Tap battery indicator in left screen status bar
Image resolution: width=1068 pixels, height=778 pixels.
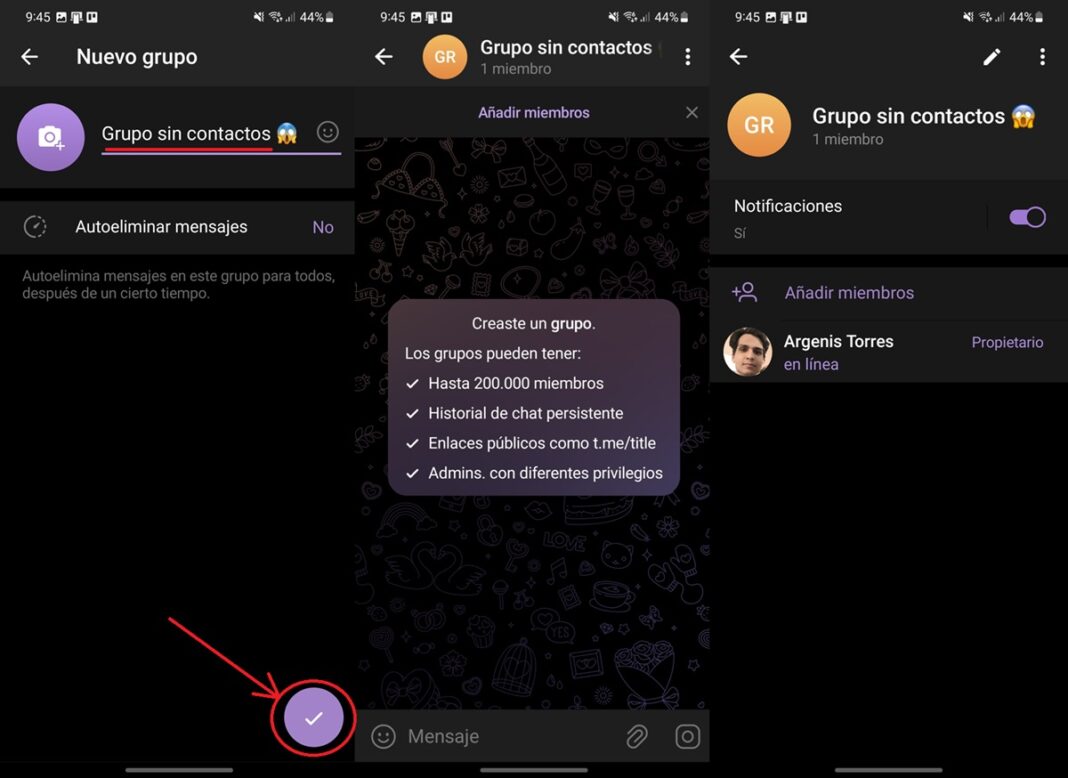pyautogui.click(x=330, y=17)
